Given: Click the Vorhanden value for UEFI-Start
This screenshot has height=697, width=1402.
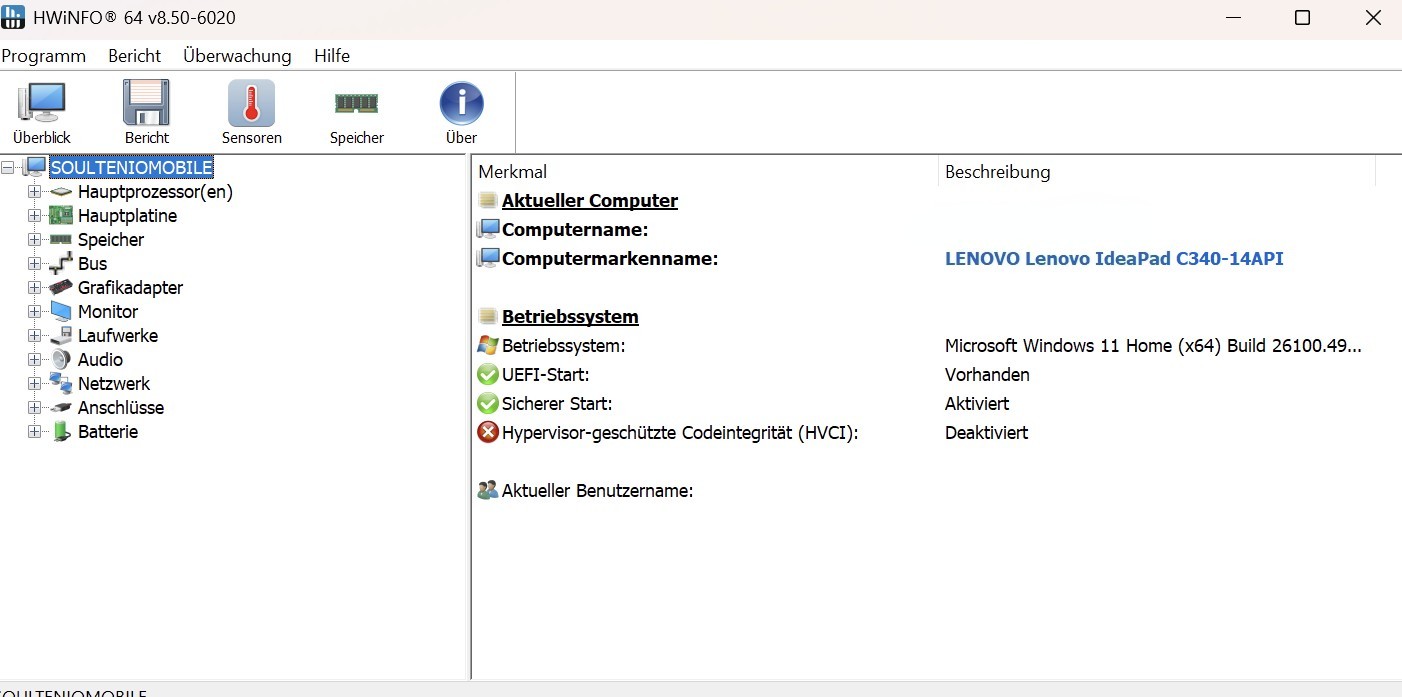Looking at the screenshot, I should click(x=987, y=374).
